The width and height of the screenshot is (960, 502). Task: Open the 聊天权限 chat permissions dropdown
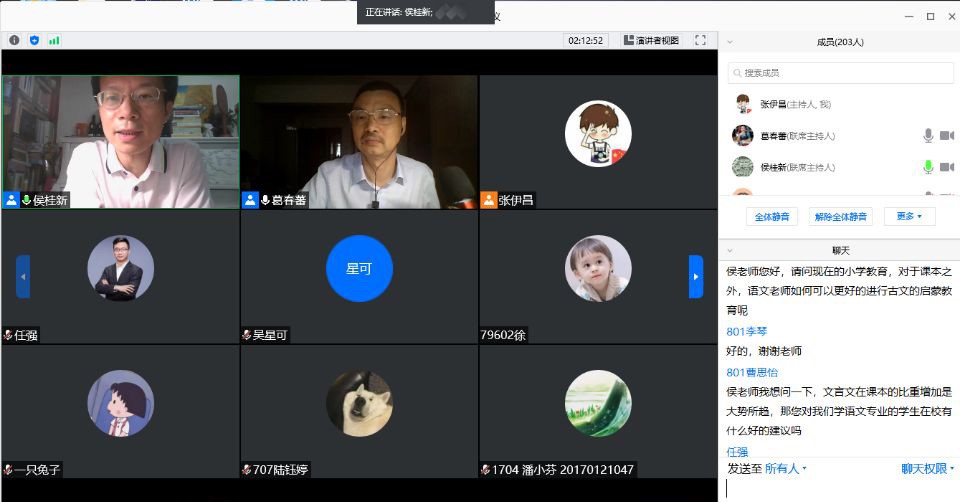coord(927,468)
